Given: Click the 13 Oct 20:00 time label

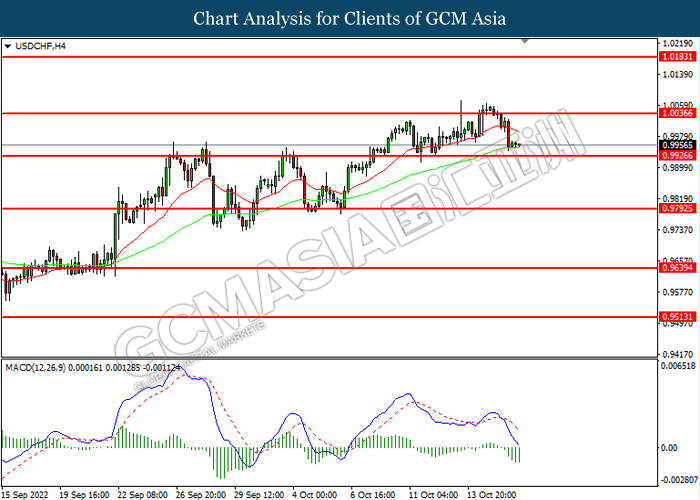Looking at the screenshot, I should [x=492, y=495].
